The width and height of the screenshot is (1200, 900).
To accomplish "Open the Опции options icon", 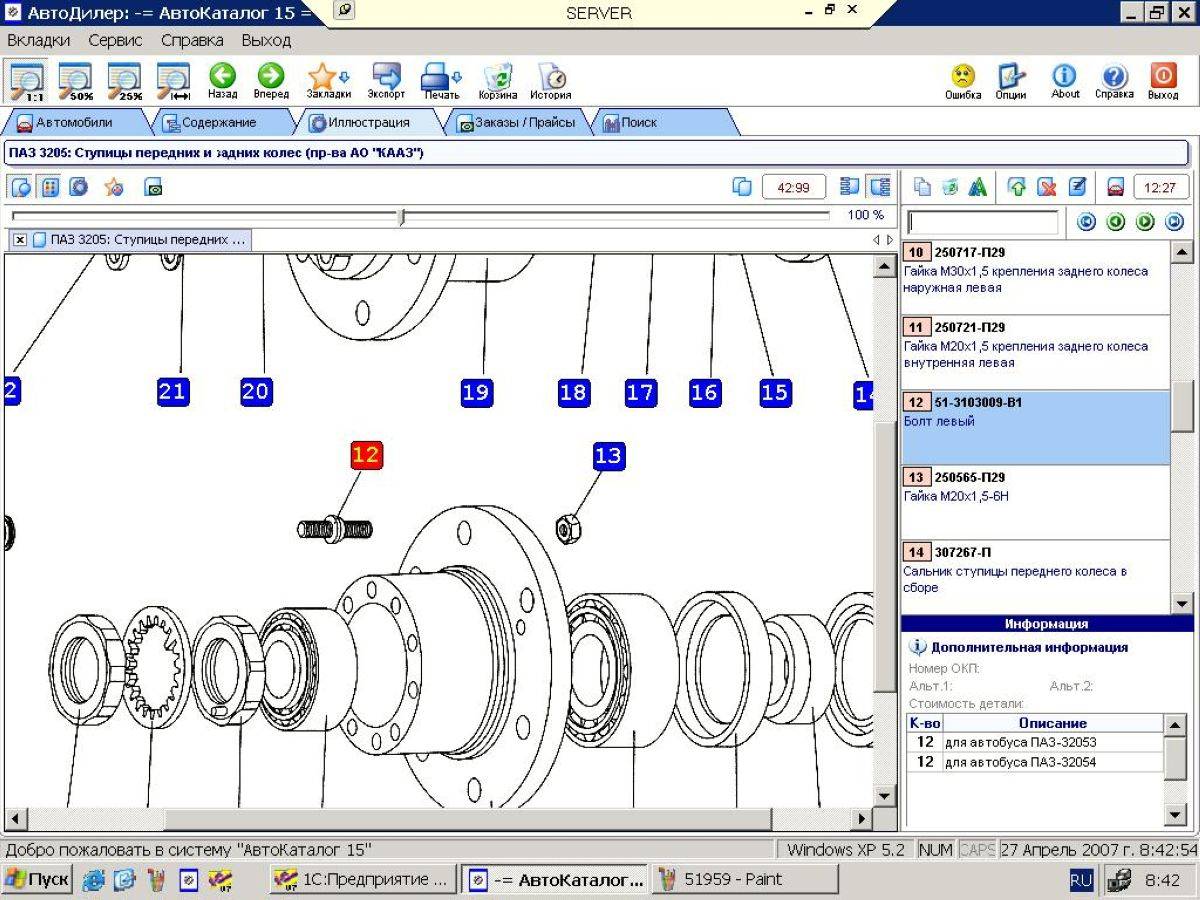I will [x=1011, y=81].
